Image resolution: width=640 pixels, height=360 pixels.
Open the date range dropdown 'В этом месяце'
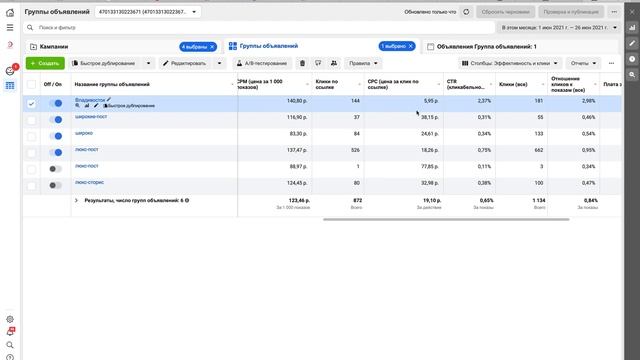pos(558,27)
